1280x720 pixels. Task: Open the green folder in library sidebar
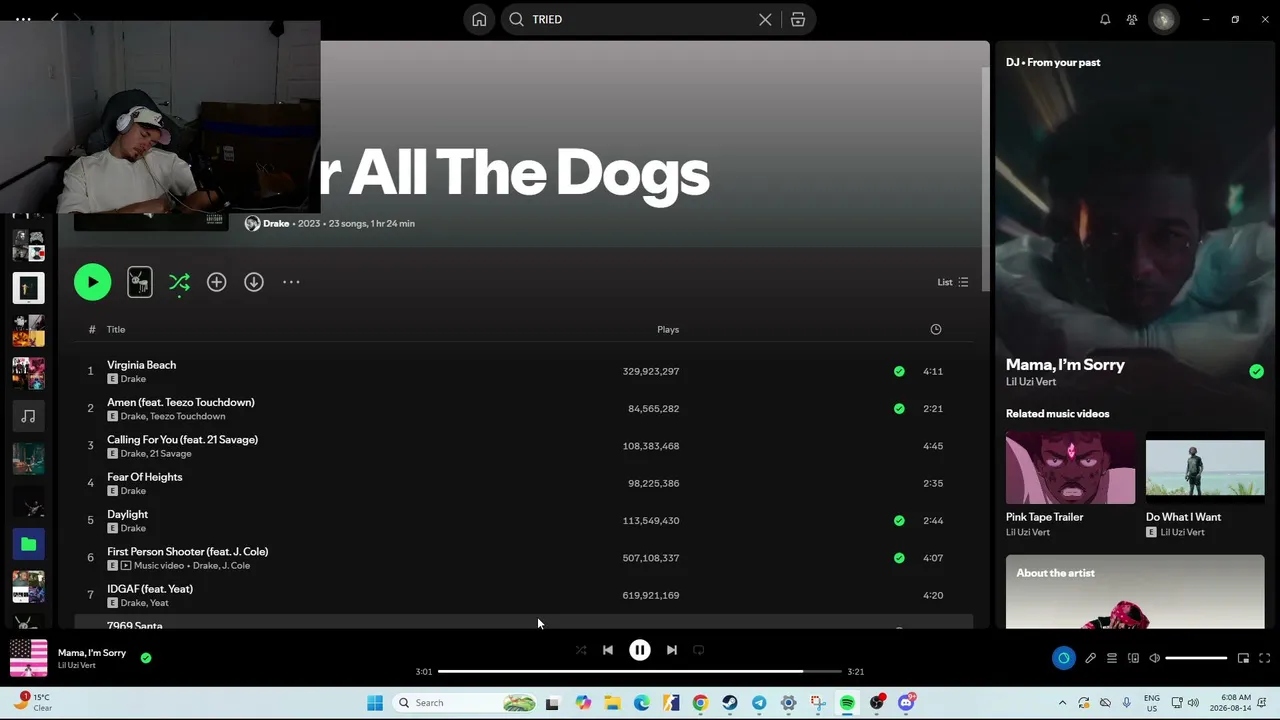point(28,544)
